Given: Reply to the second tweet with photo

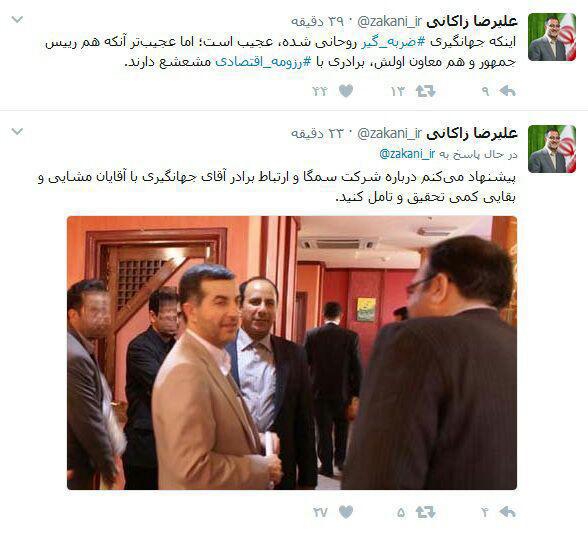Looking at the screenshot, I should coord(507,512).
